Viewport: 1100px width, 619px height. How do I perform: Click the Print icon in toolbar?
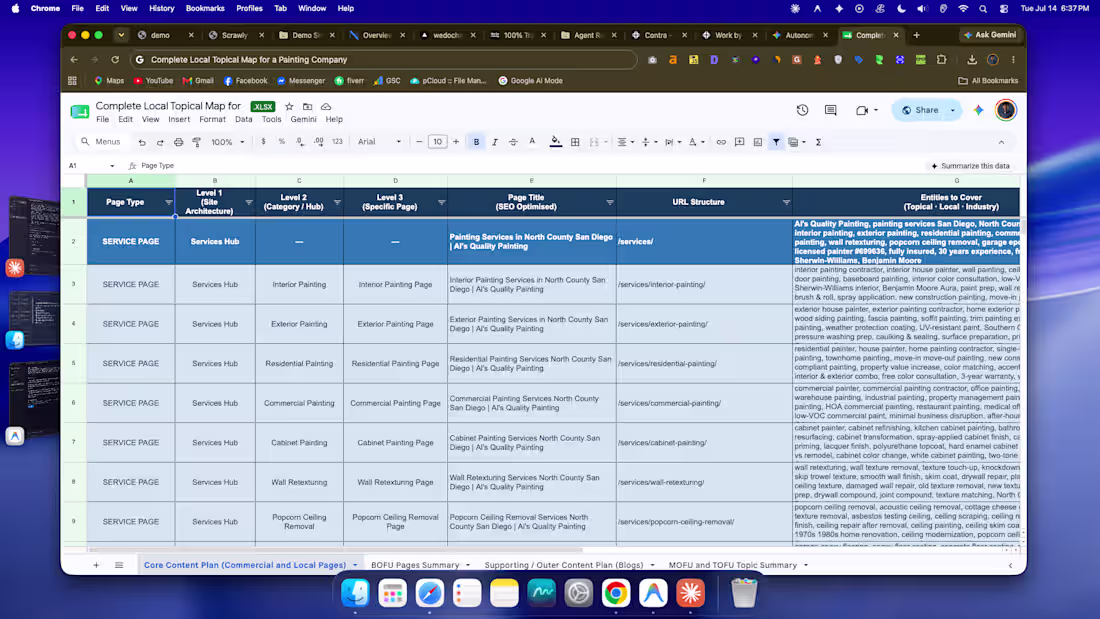[178, 142]
